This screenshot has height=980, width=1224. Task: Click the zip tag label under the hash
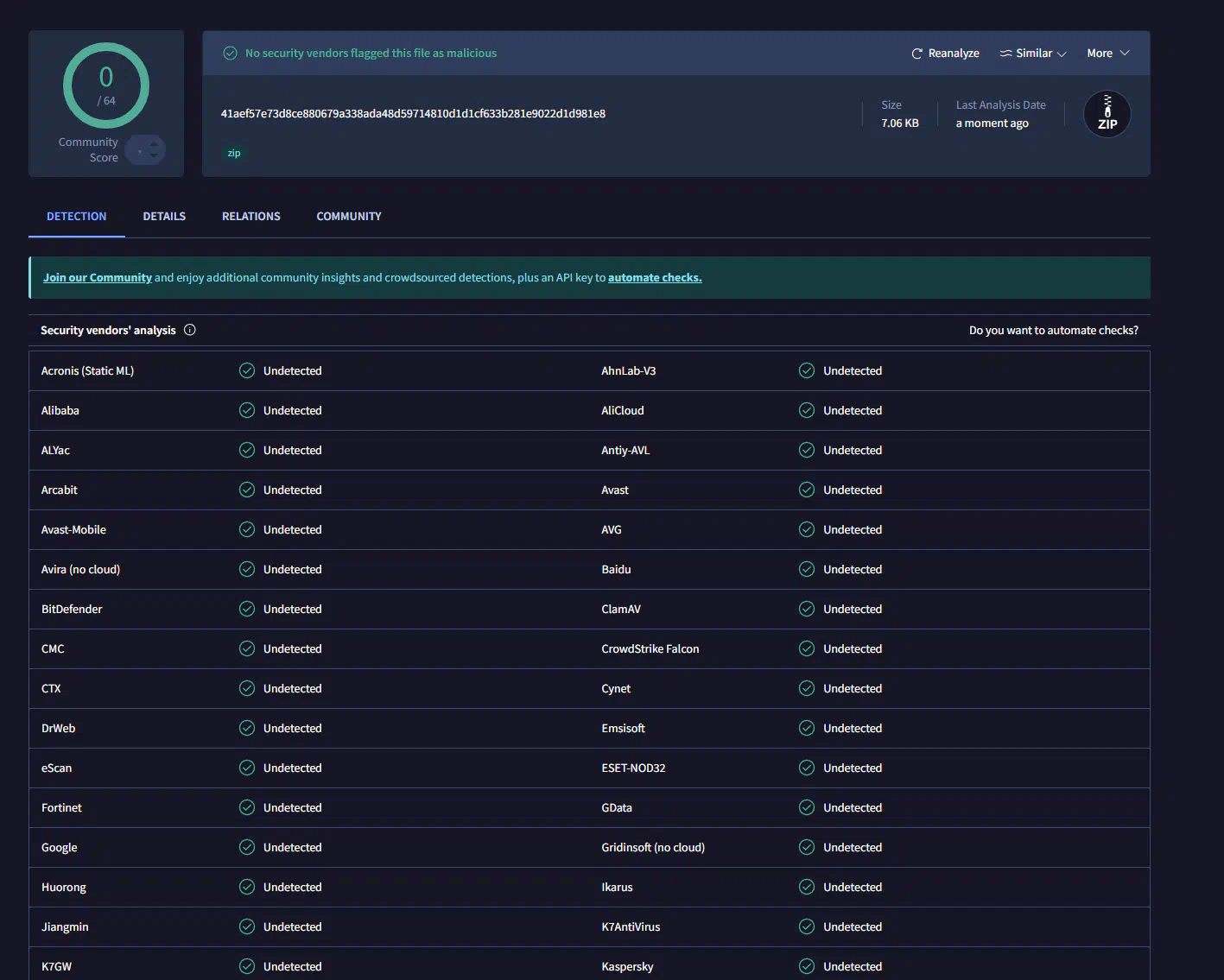234,154
